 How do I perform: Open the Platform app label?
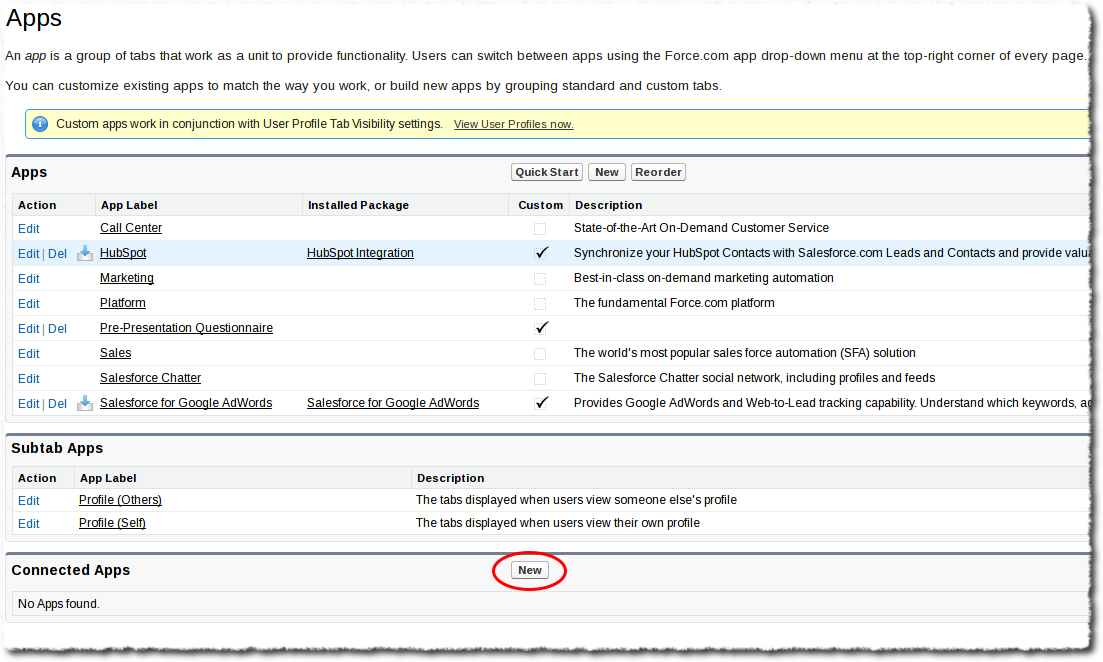pos(123,303)
